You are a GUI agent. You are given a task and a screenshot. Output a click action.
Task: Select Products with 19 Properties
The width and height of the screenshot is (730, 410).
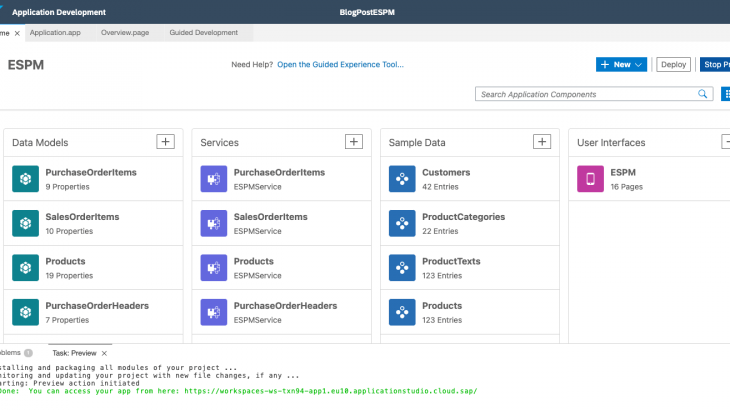point(93,268)
